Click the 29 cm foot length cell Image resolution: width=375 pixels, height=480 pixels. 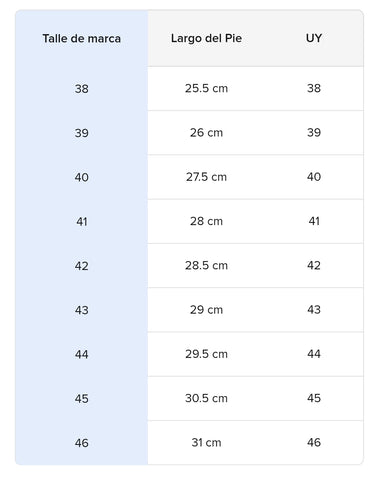tap(206, 310)
